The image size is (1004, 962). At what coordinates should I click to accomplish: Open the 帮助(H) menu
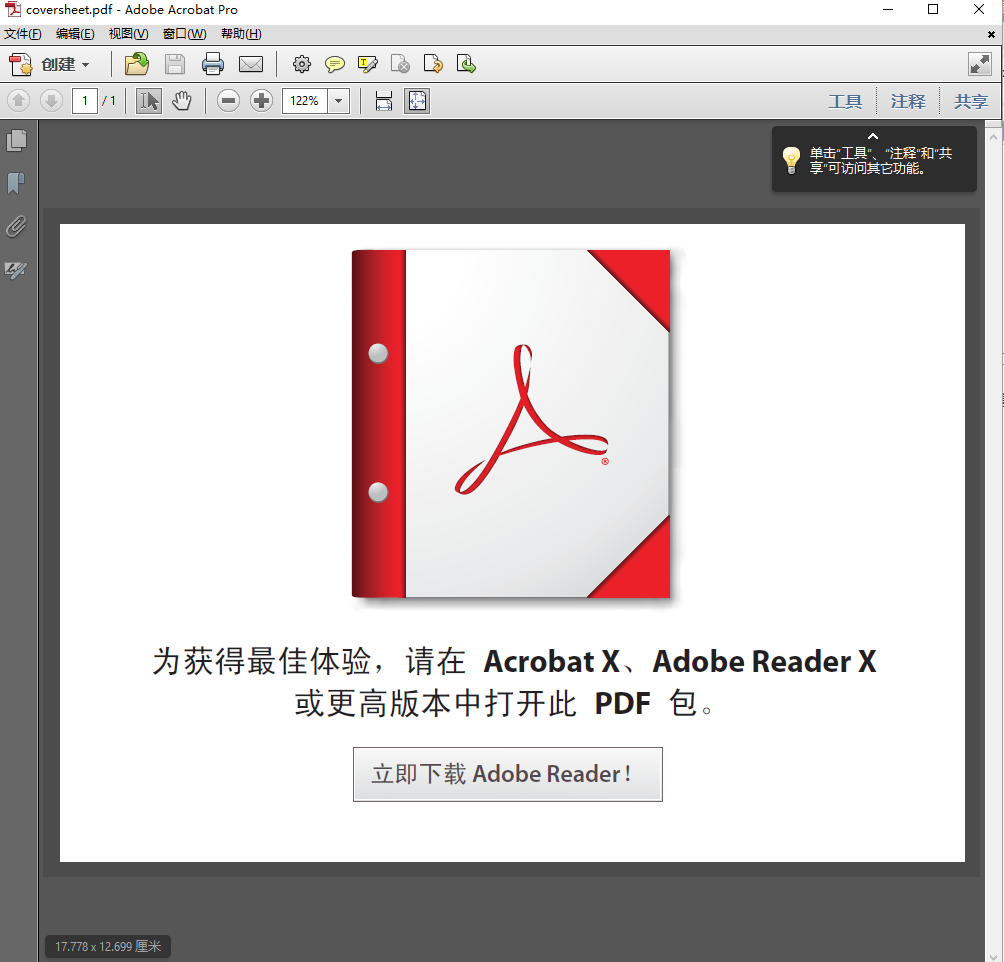click(241, 34)
